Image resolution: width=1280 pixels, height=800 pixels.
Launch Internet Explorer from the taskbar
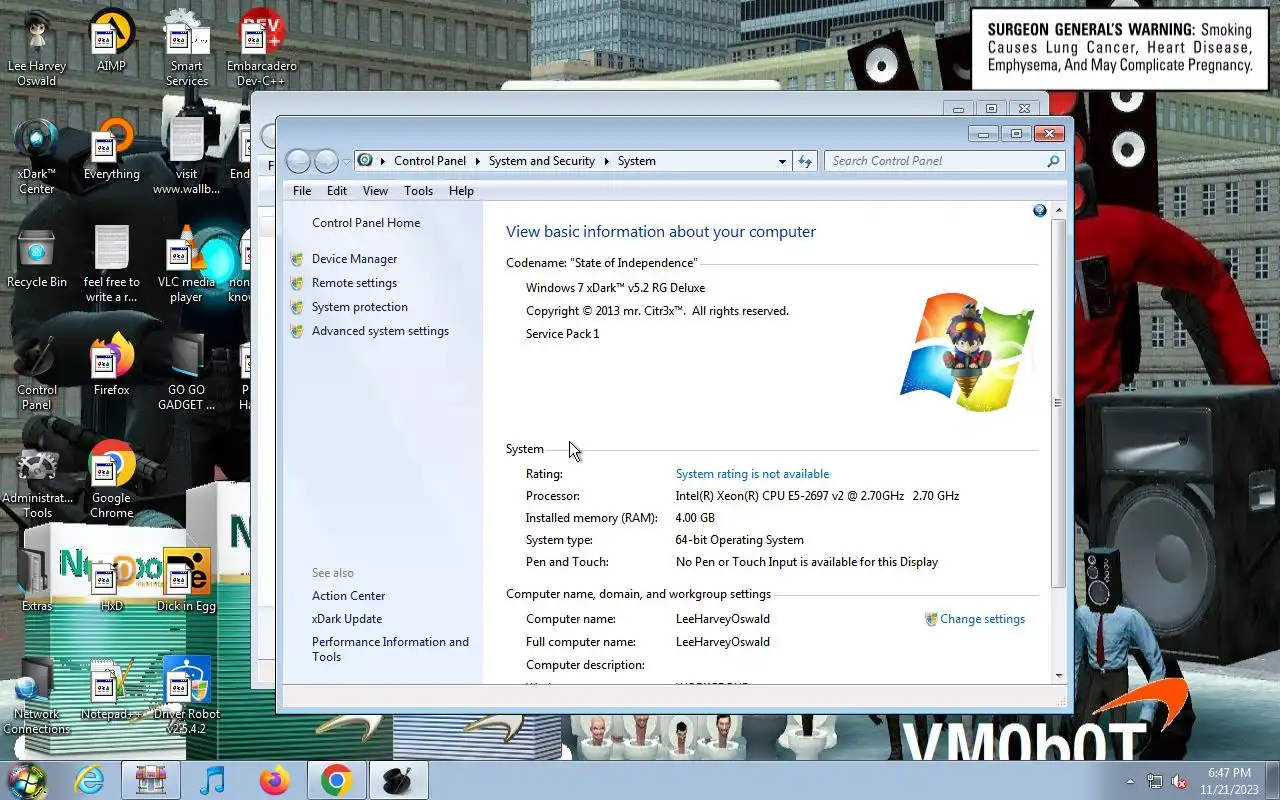pyautogui.click(x=90, y=780)
